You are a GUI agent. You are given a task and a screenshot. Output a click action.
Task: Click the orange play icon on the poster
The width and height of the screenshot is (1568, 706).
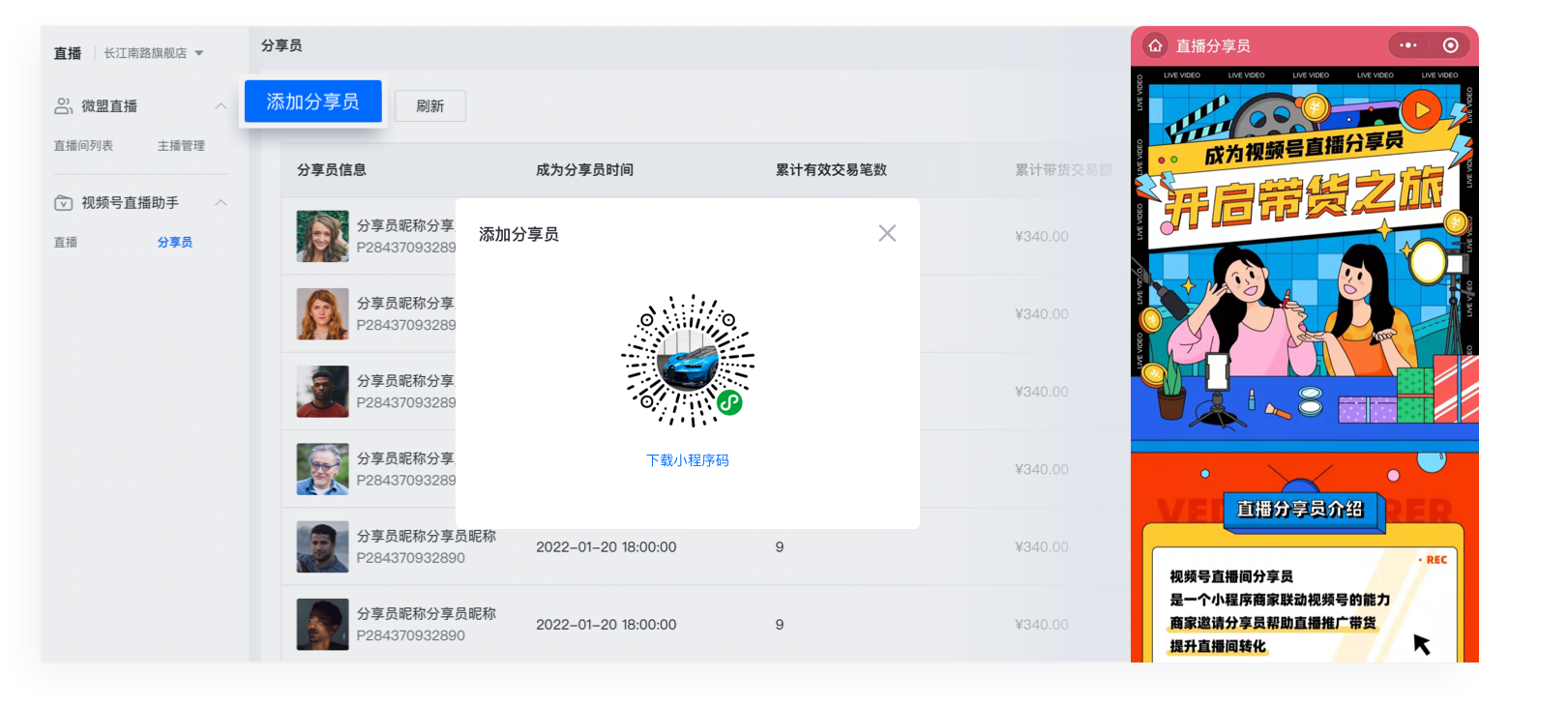tap(1421, 110)
